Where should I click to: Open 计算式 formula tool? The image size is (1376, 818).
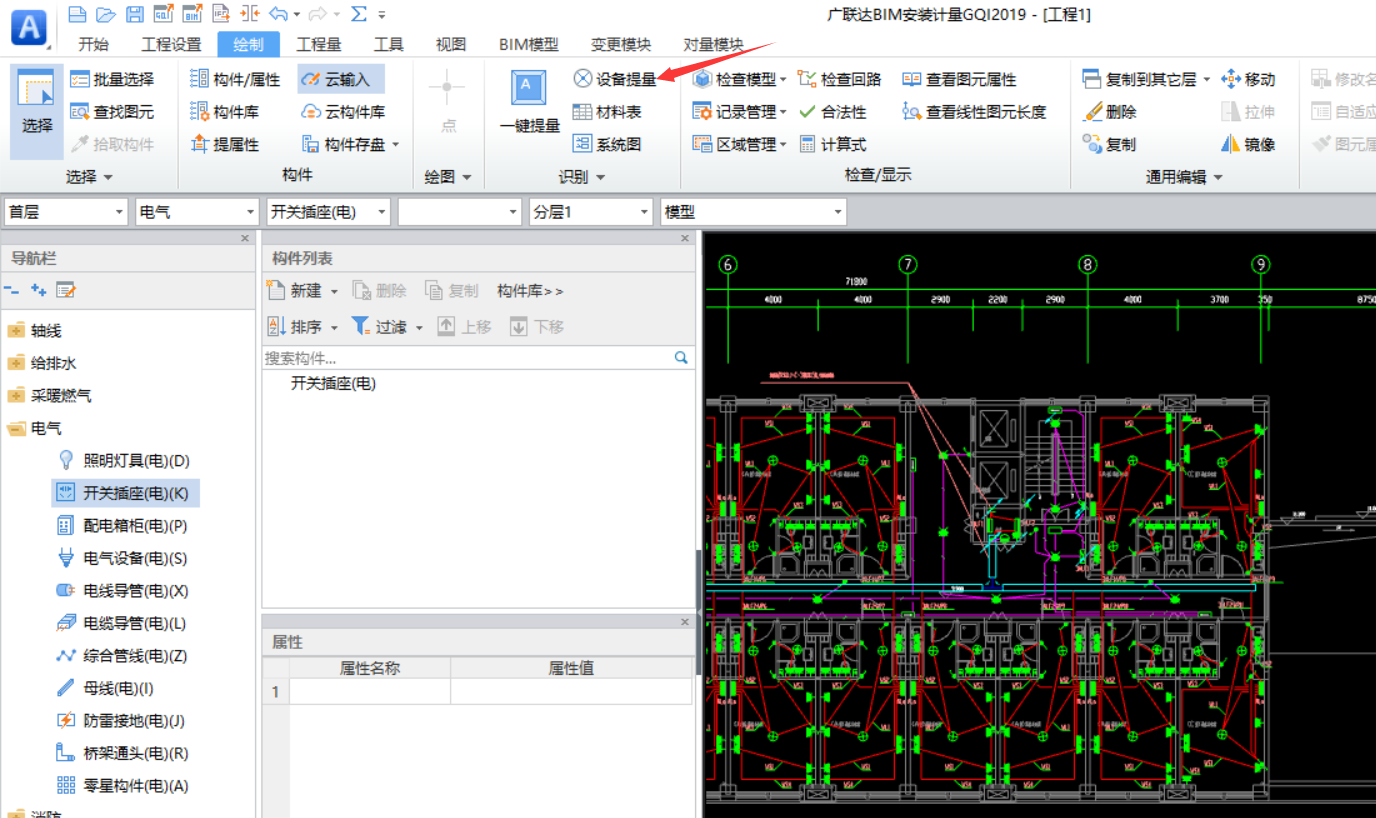pyautogui.click(x=832, y=144)
